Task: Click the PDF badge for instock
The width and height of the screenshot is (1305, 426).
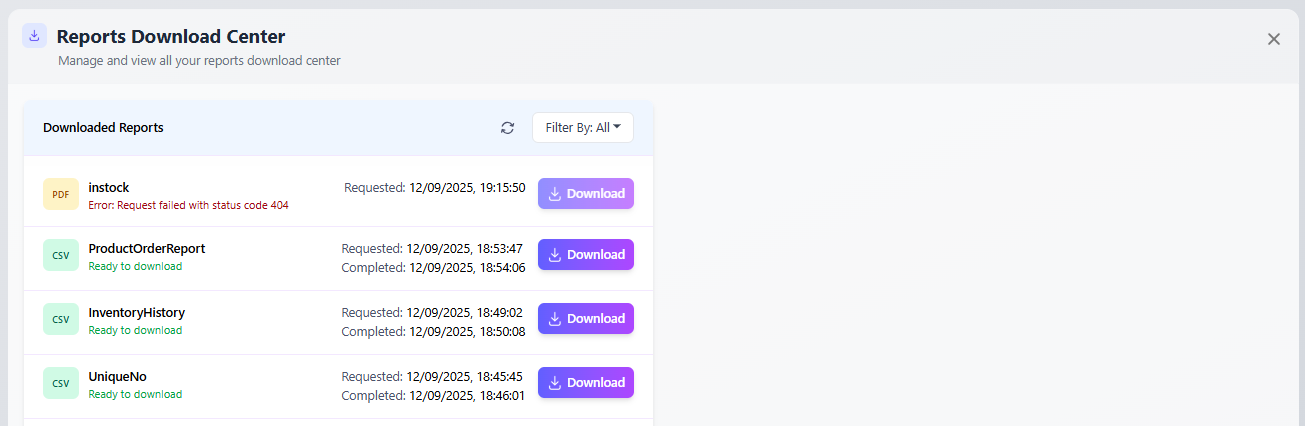Action: 61,194
